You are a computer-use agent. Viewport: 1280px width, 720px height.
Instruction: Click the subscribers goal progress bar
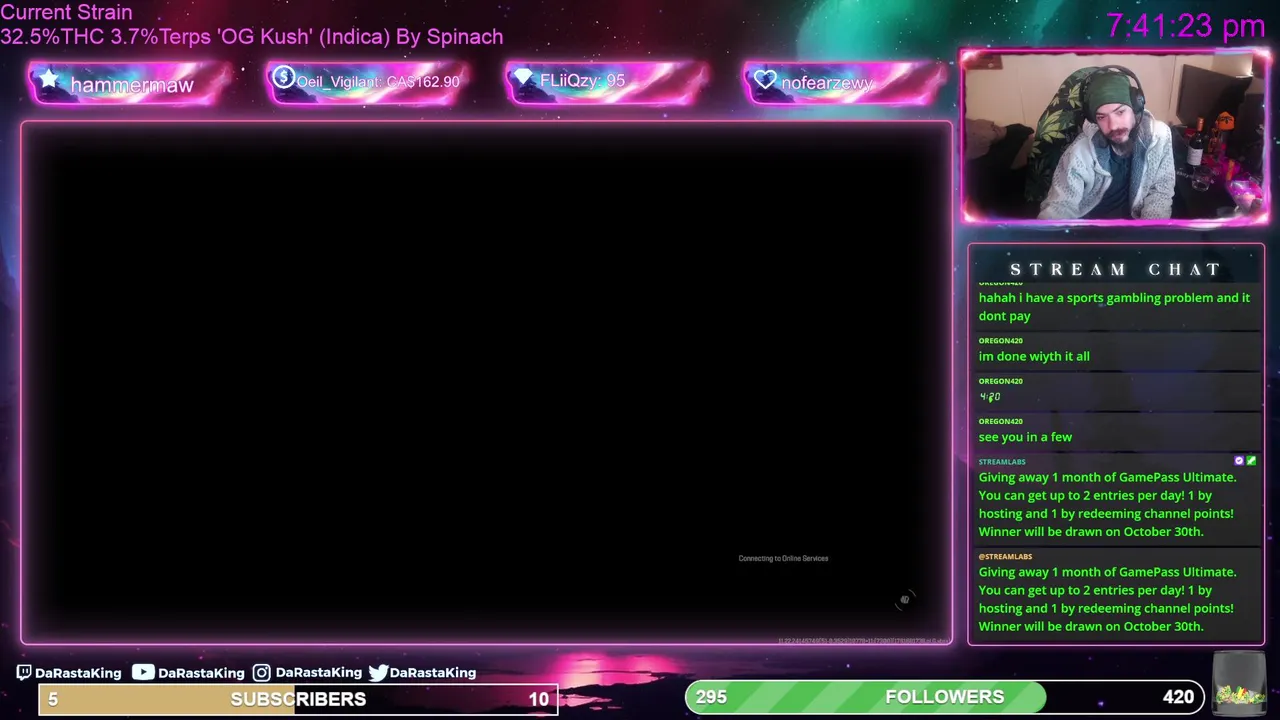click(x=298, y=699)
